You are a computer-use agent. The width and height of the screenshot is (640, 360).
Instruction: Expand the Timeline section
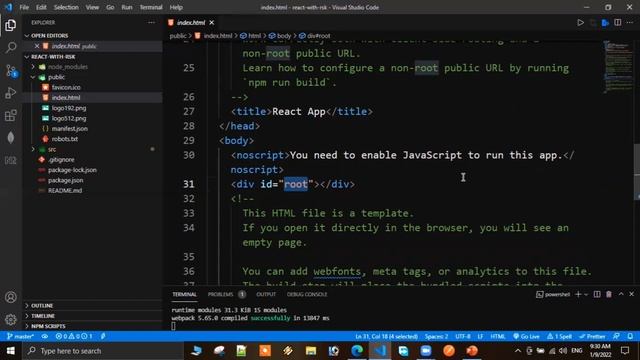click(43, 316)
